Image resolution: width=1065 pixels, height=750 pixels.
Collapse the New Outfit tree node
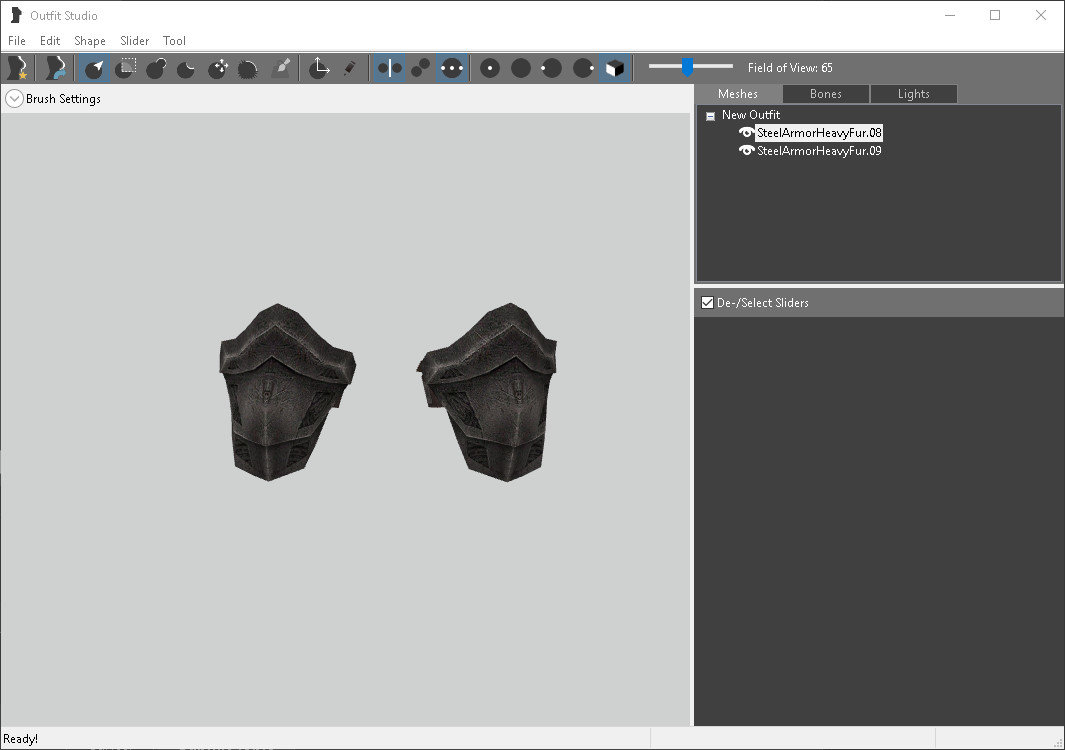pos(710,116)
